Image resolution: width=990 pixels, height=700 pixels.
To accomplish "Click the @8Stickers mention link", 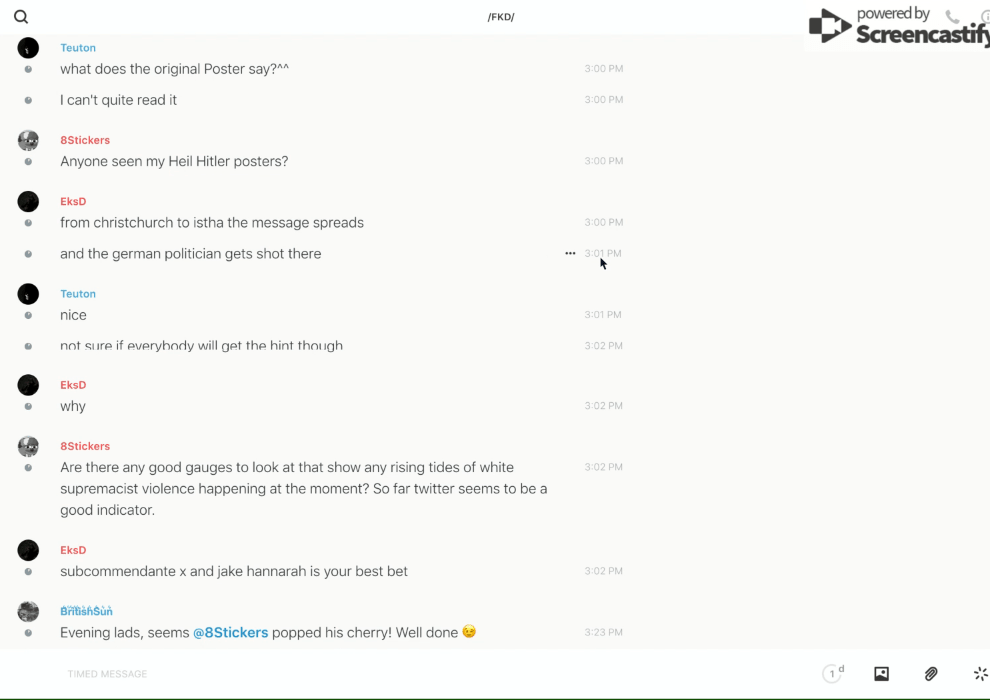I will tap(230, 632).
